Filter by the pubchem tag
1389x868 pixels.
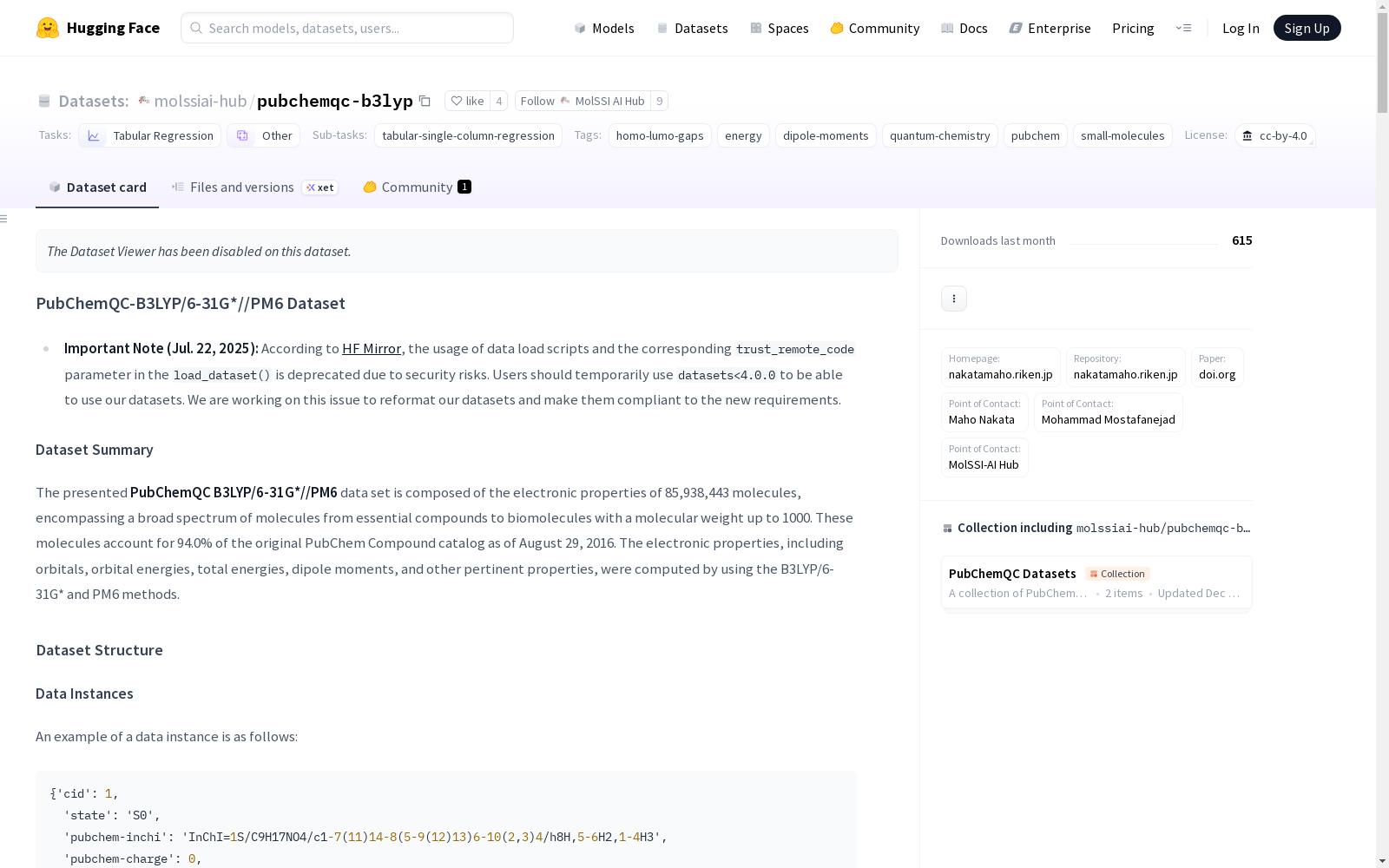click(x=1035, y=135)
